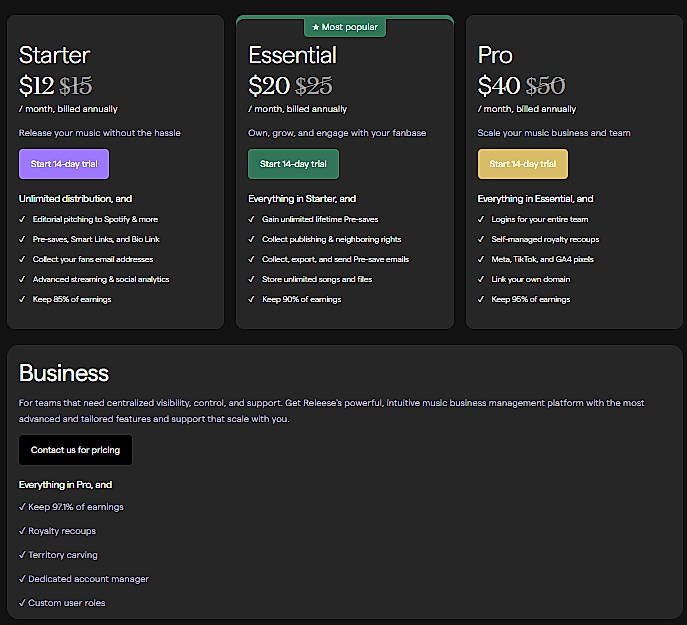Click 'Everything in Starter, and' heading
Viewport: 687px width, 625px height.
tap(302, 199)
